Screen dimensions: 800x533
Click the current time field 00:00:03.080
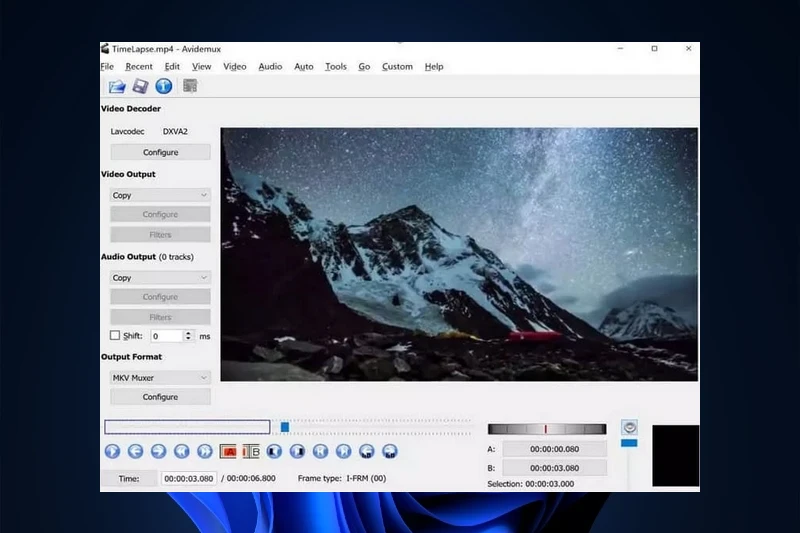tap(189, 478)
